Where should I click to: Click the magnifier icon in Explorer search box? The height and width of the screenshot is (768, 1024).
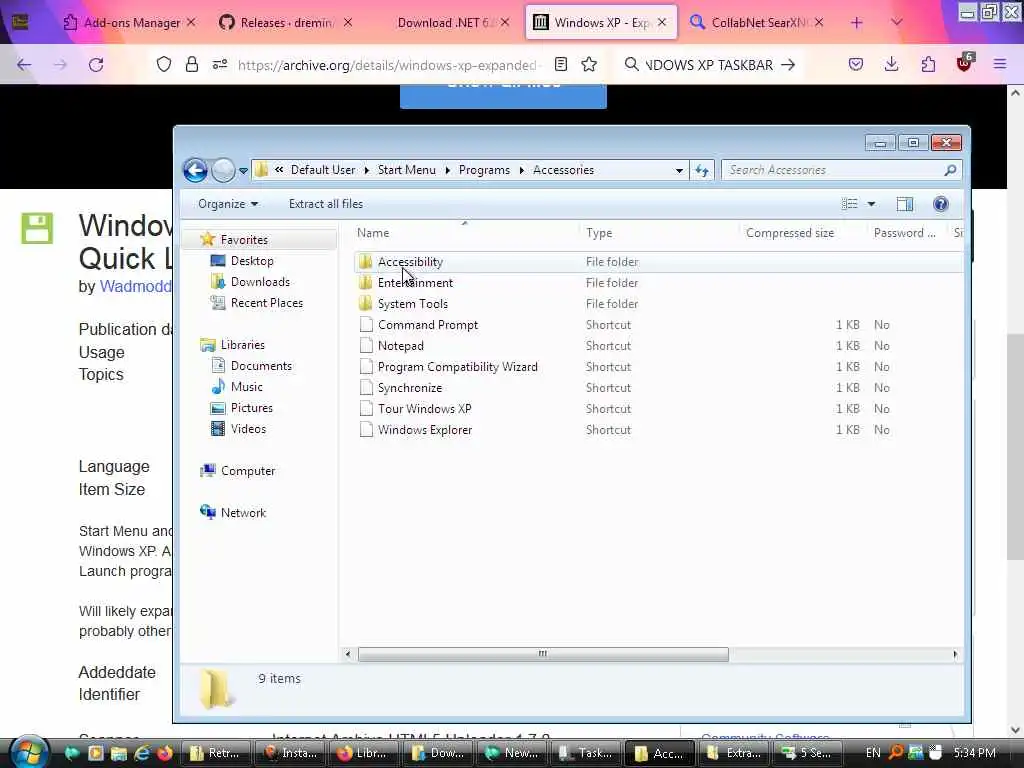tap(950, 170)
